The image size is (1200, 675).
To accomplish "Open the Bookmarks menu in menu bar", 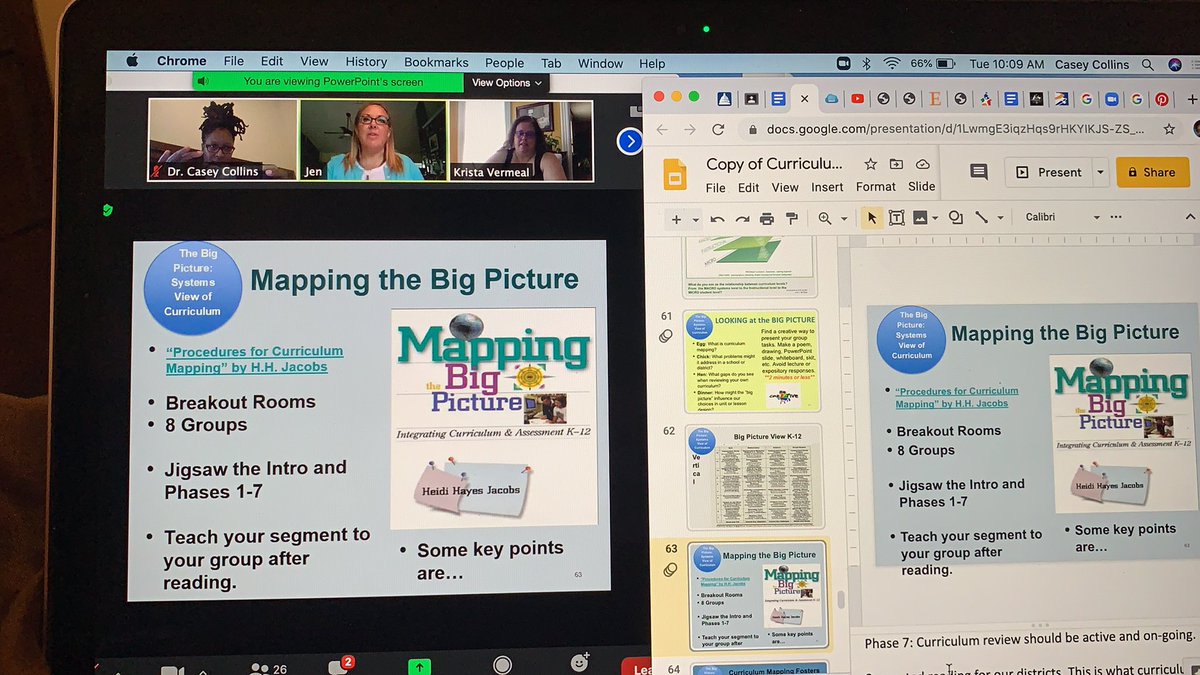I will click(436, 62).
